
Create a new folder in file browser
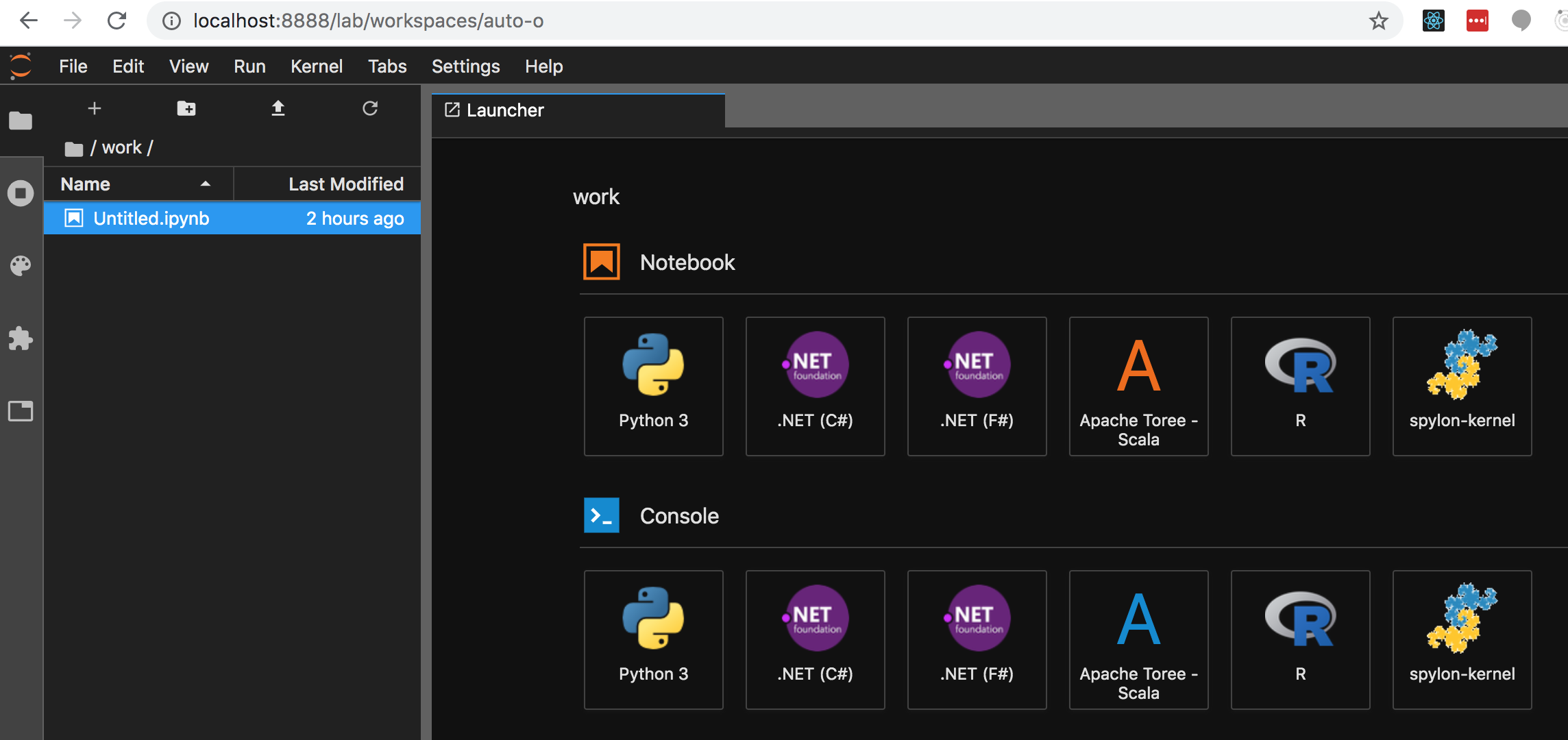pyautogui.click(x=186, y=108)
